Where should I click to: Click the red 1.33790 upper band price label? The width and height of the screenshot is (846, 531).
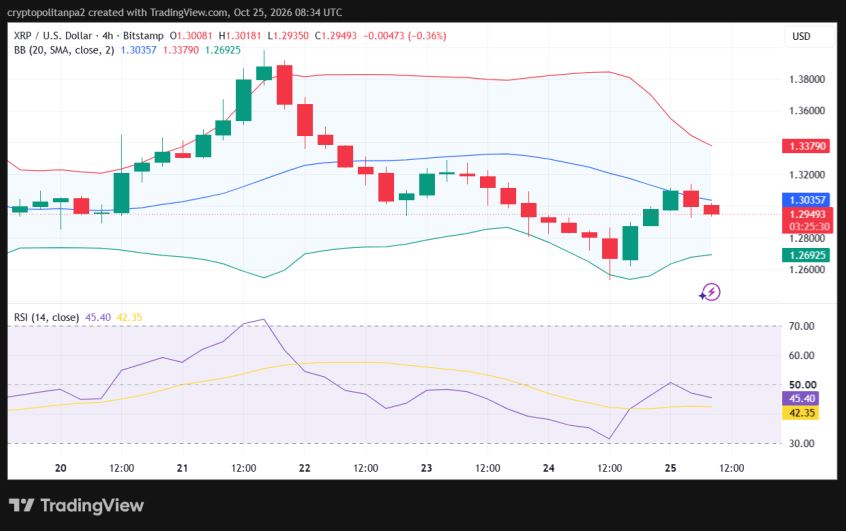(x=807, y=146)
